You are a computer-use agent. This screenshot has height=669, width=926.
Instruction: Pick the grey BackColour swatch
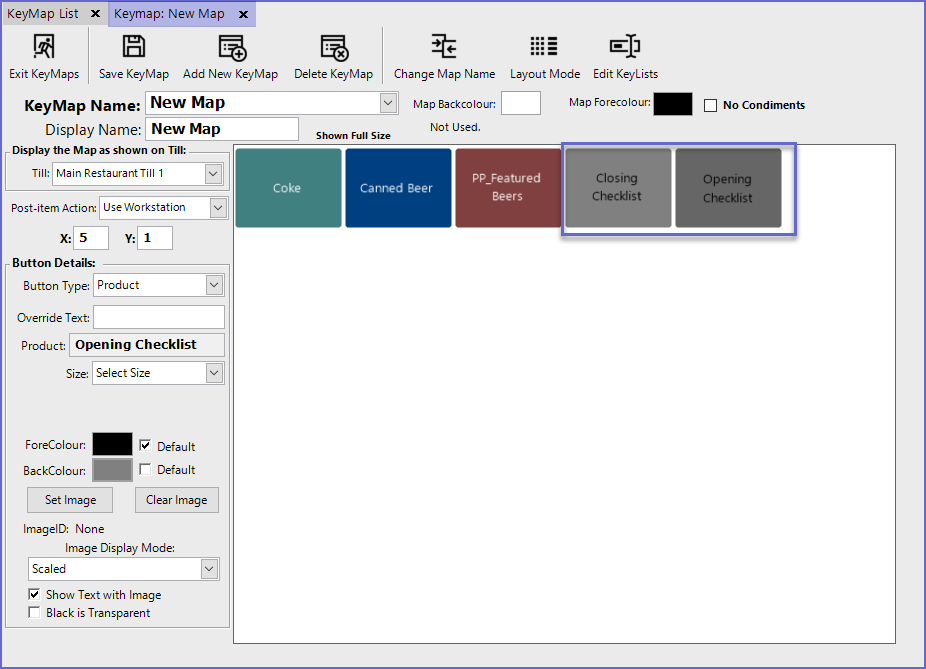point(112,470)
